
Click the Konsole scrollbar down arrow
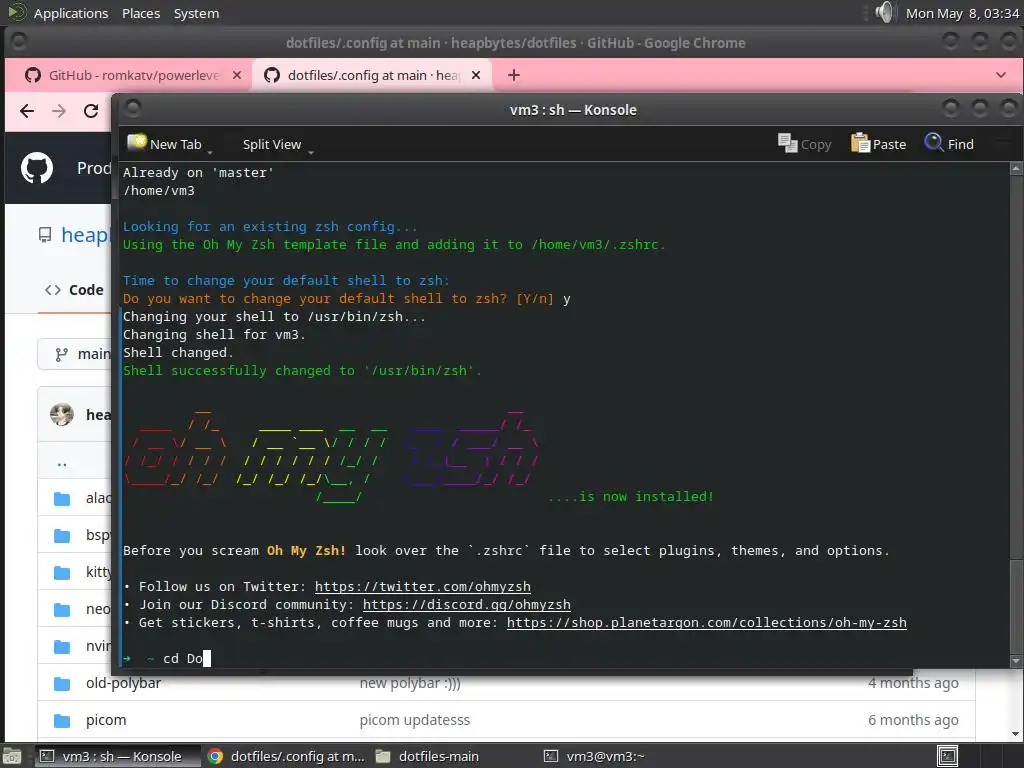tap(1016, 661)
